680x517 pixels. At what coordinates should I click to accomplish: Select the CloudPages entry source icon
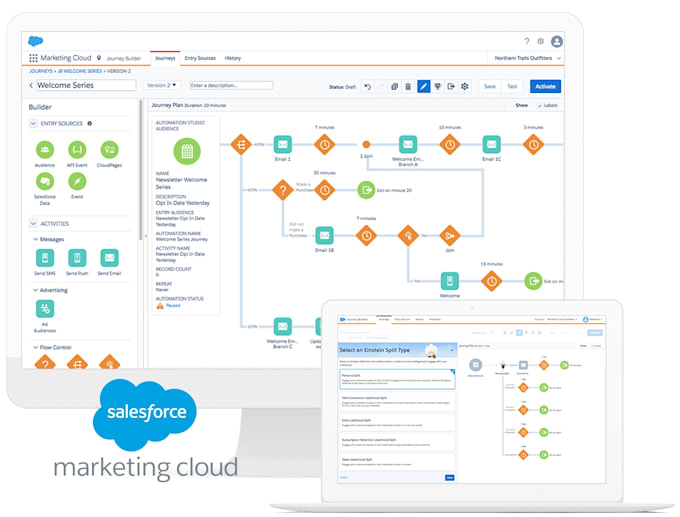109,150
